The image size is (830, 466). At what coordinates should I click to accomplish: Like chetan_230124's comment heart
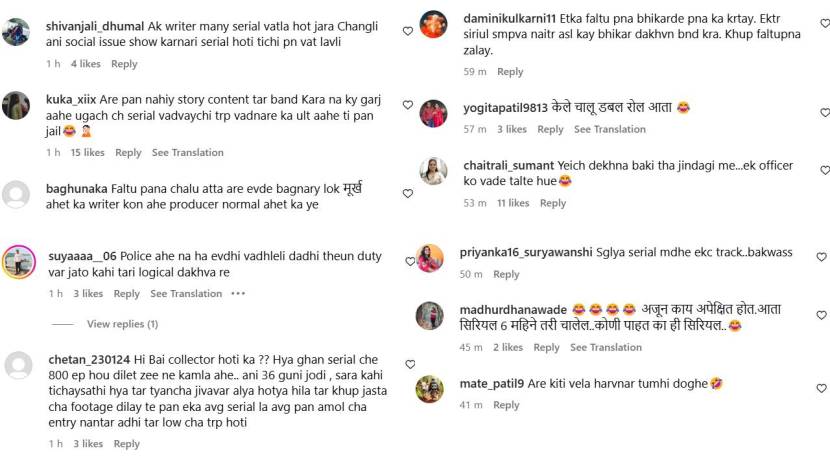point(410,364)
